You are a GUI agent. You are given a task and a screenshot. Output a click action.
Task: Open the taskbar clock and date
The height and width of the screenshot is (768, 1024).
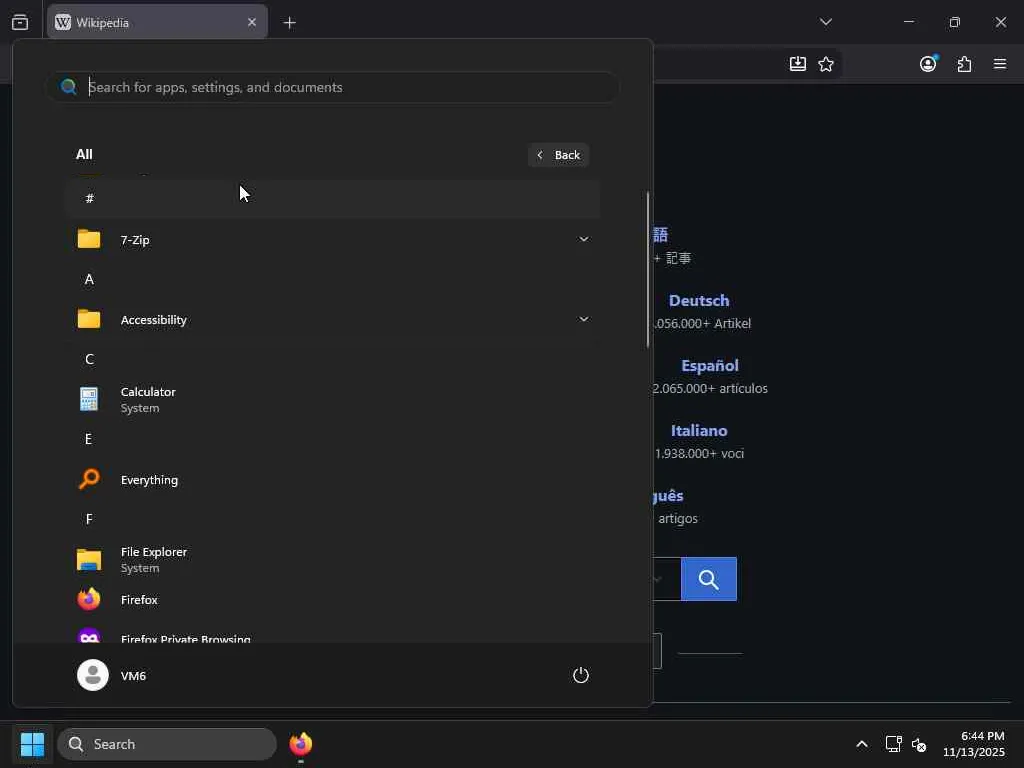coord(974,744)
